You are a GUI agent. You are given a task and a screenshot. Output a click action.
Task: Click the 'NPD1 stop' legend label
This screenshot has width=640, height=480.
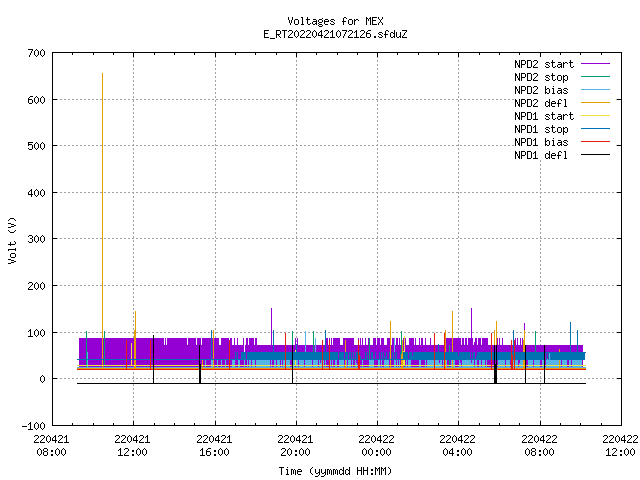pyautogui.click(x=541, y=129)
